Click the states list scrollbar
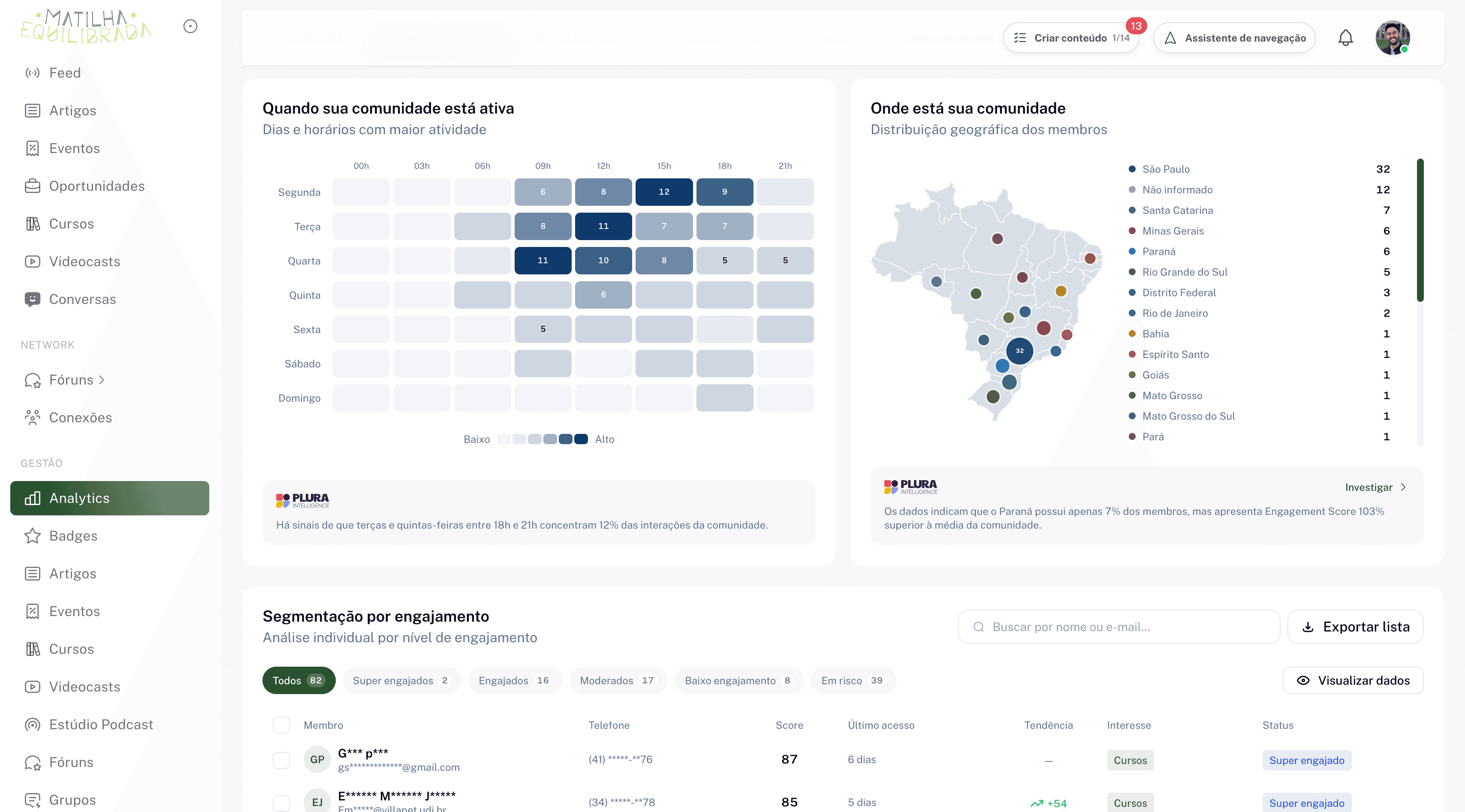 coord(1420,230)
